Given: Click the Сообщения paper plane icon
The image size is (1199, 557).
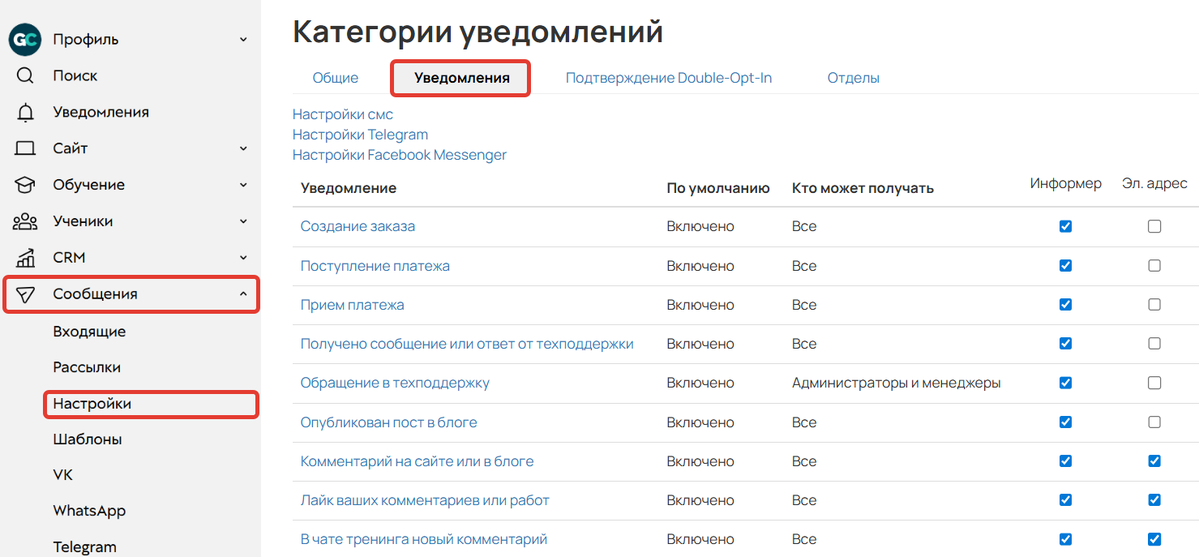Looking at the screenshot, I should click(x=25, y=294).
